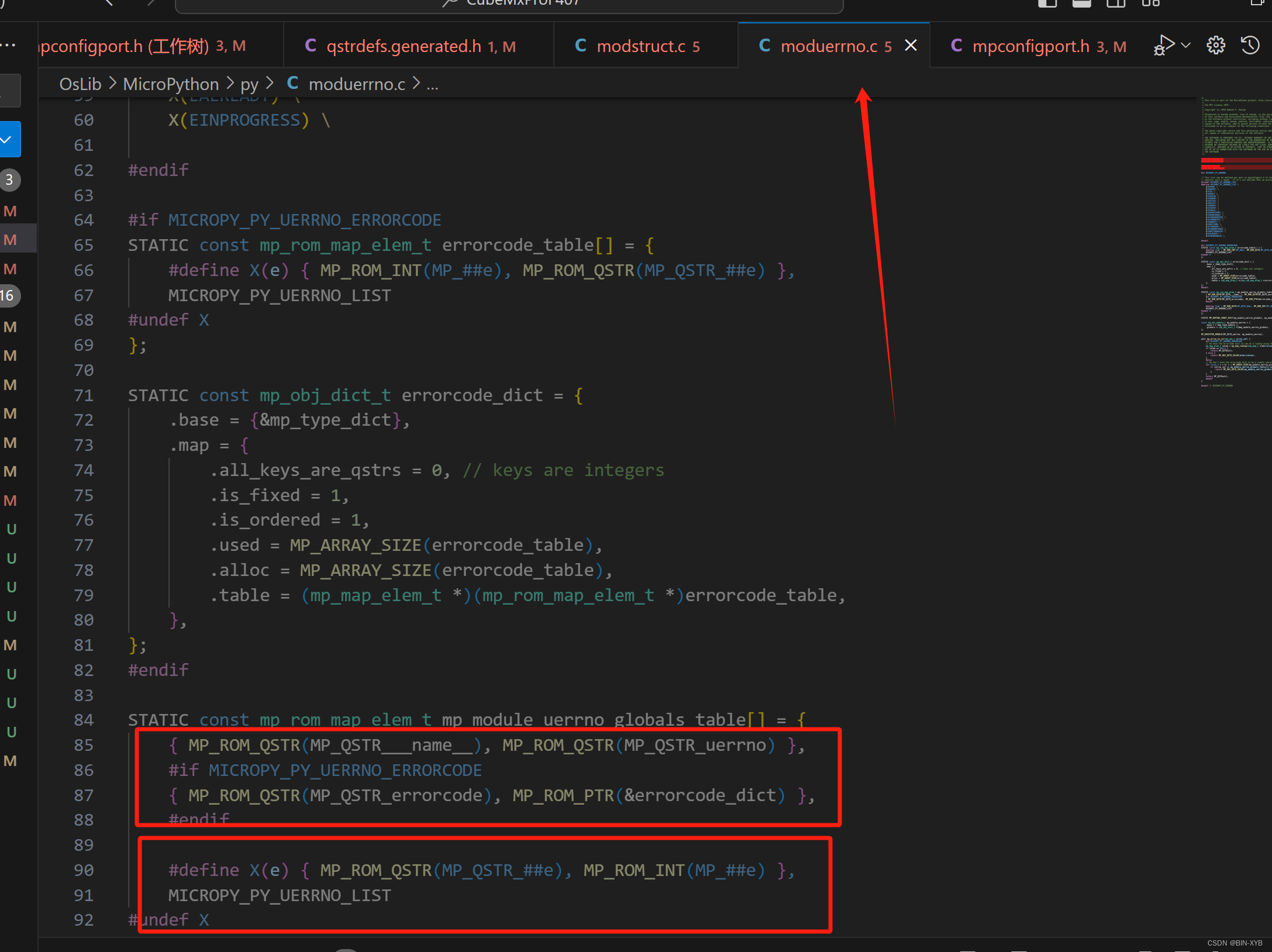
Task: Click the gear settings icon in editor toolbar
Action: [1216, 46]
